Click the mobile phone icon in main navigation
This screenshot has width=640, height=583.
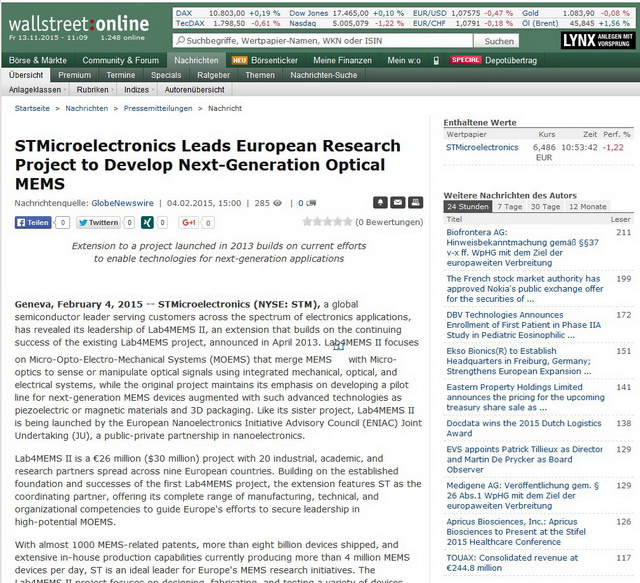[x=436, y=60]
